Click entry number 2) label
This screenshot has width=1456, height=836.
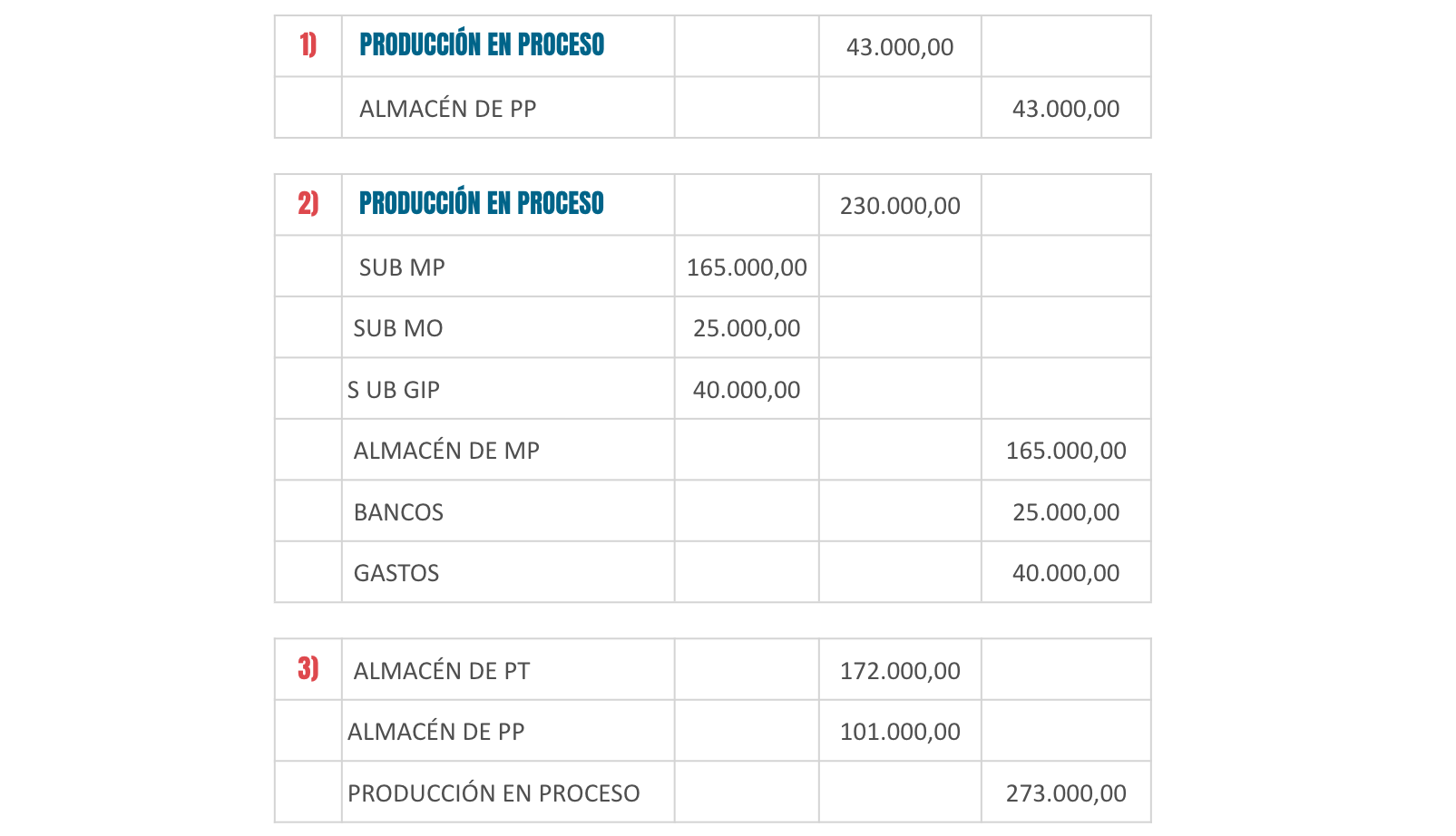tap(308, 203)
